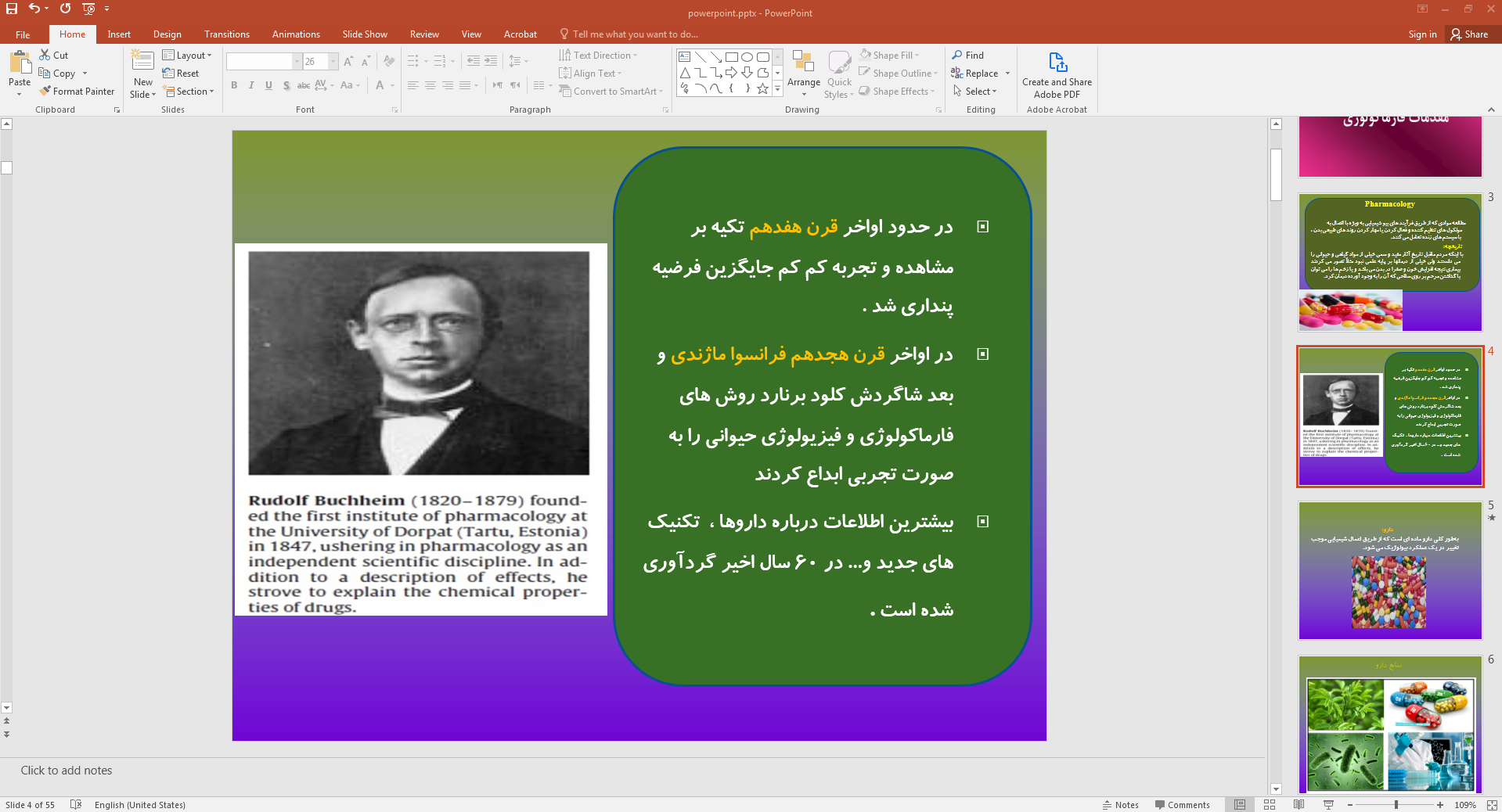Click Create and Share Adobe PDF
This screenshot has height=812, width=1502.
(1057, 76)
